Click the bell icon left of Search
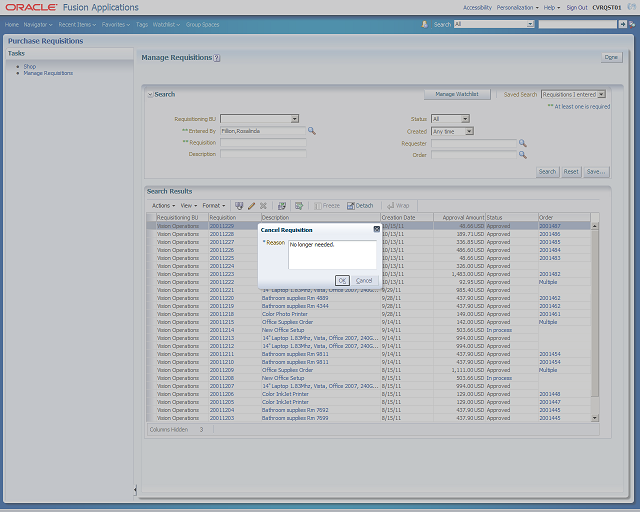Image resolution: width=640 pixels, height=512 pixels. [x=424, y=24]
